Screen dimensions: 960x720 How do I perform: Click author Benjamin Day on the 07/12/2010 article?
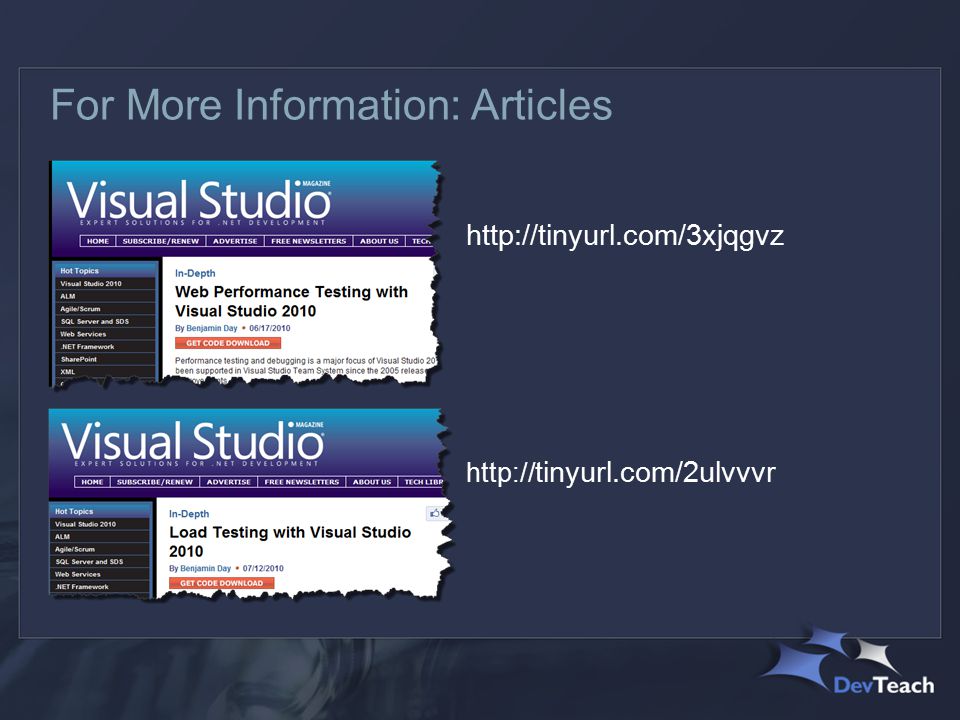click(206, 568)
